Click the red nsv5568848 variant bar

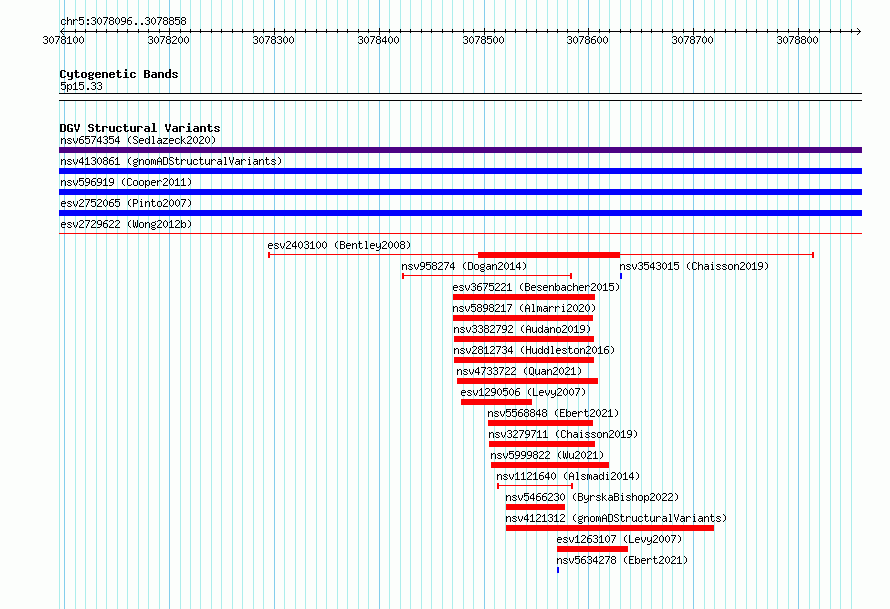(x=540, y=423)
